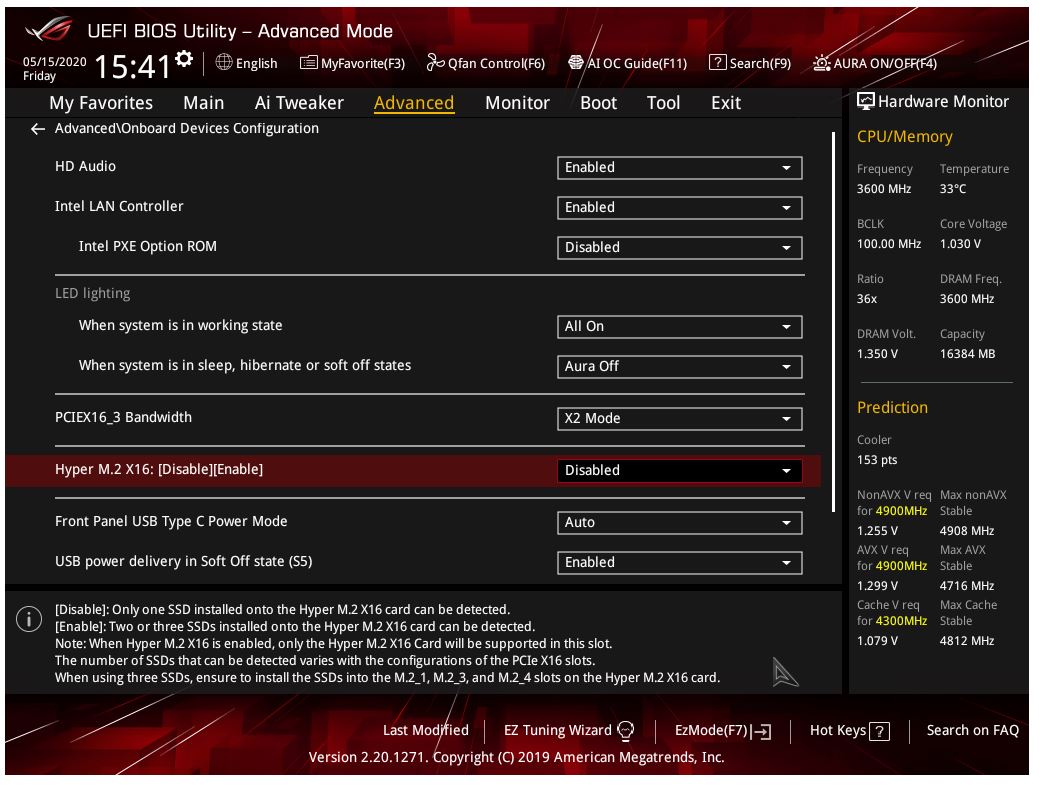1039x791 pixels.
Task: Switch to EzMode(F7)
Action: coord(711,731)
